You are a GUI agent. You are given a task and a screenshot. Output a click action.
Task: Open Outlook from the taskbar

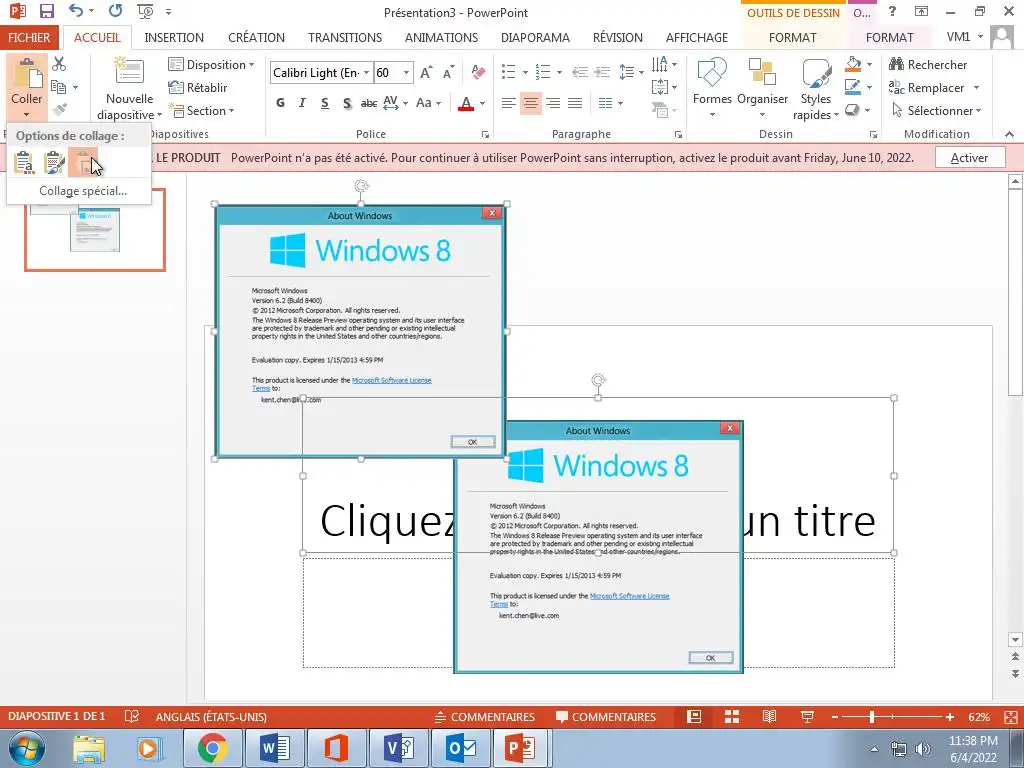pyautogui.click(x=460, y=748)
